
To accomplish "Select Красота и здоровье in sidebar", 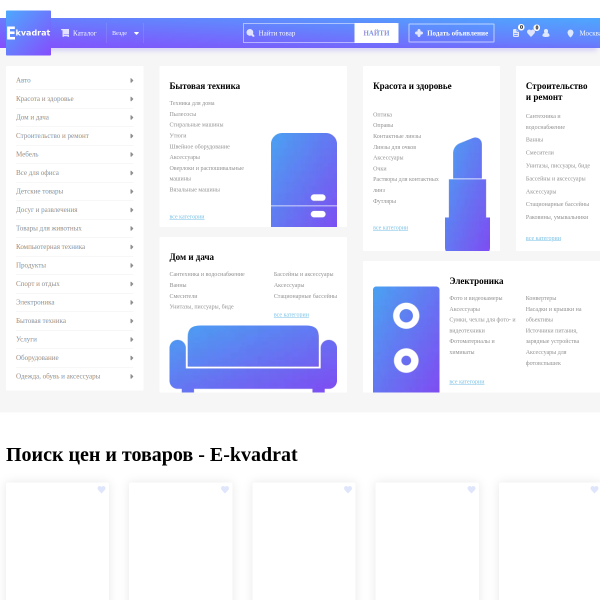I will (x=45, y=99).
